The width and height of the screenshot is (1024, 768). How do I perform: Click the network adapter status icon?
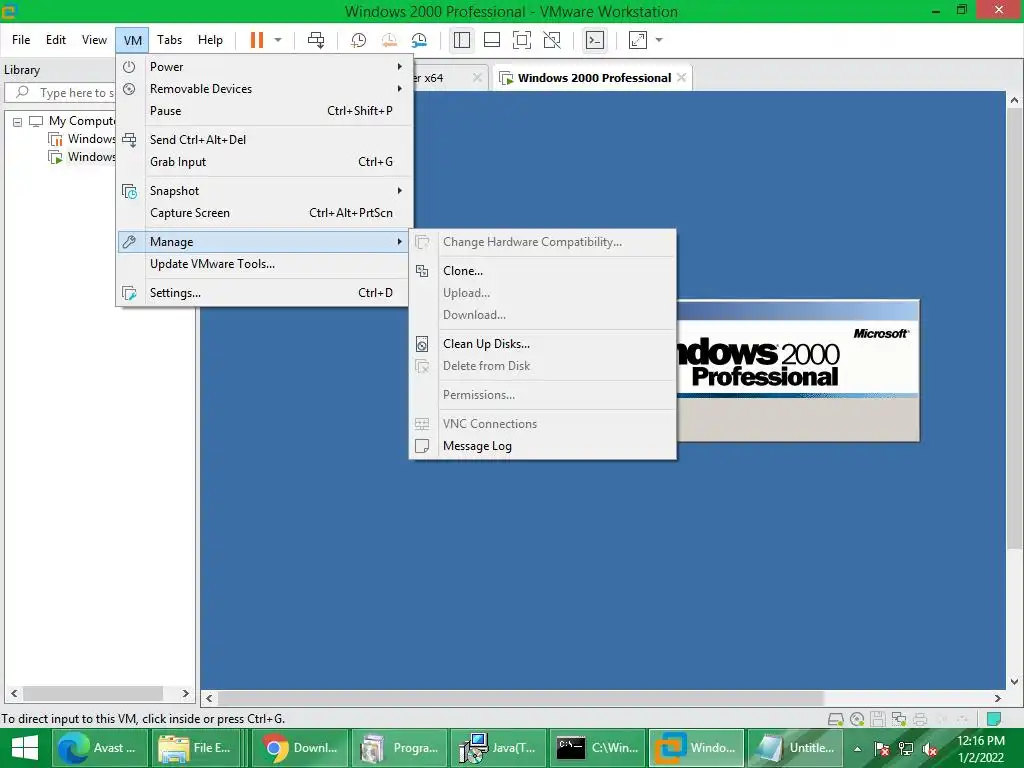[899, 719]
